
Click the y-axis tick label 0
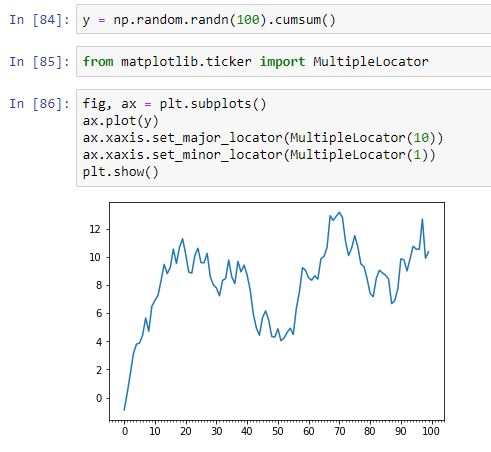point(98,398)
